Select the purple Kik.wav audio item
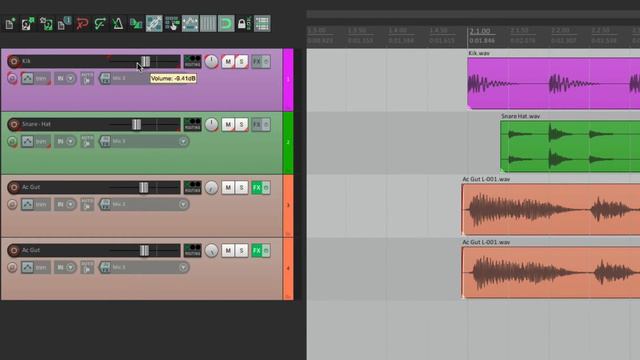The height and width of the screenshot is (360, 640). coord(553,83)
